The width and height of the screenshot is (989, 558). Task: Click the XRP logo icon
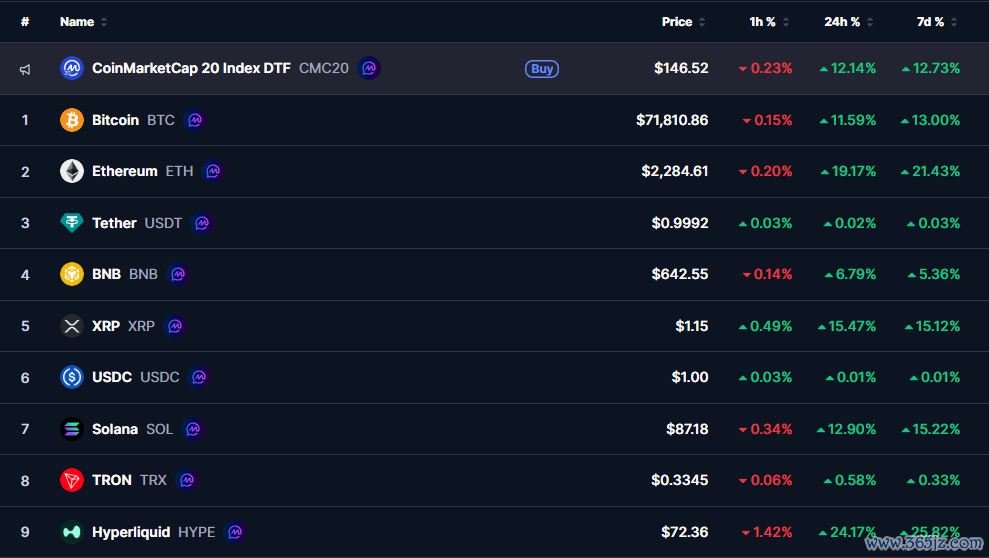click(72, 326)
